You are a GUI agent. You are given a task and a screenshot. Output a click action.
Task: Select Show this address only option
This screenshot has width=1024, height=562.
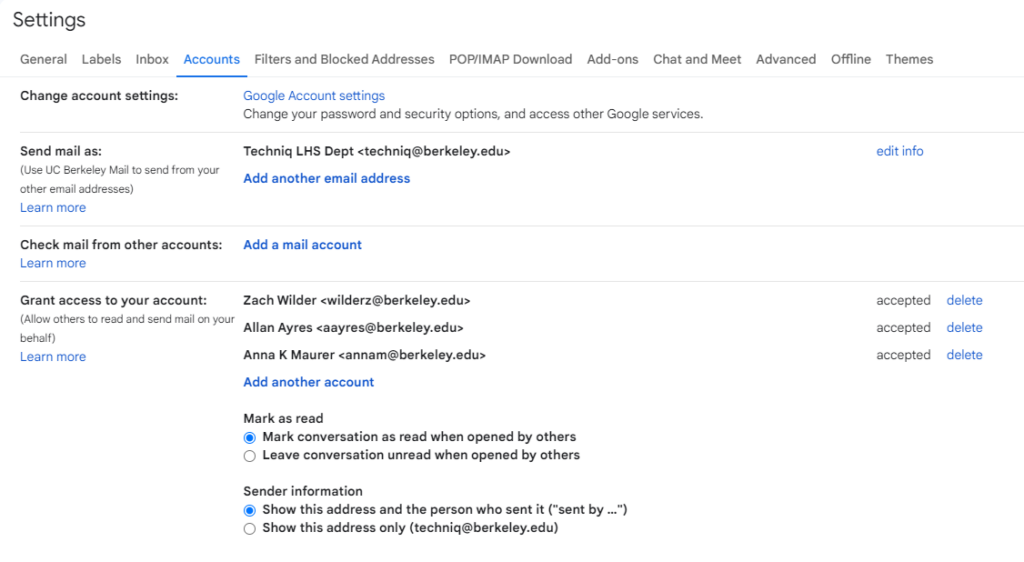pos(250,529)
